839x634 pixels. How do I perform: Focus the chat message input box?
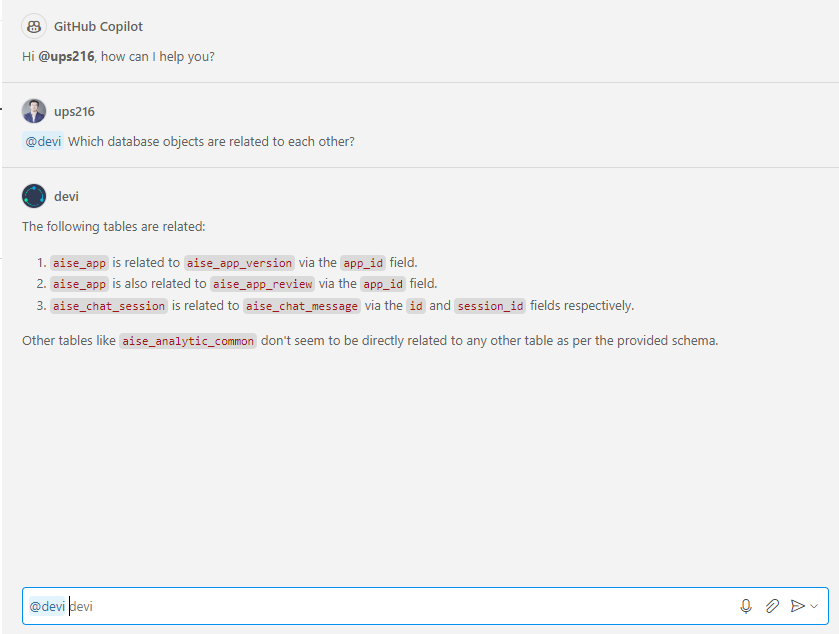(x=425, y=606)
